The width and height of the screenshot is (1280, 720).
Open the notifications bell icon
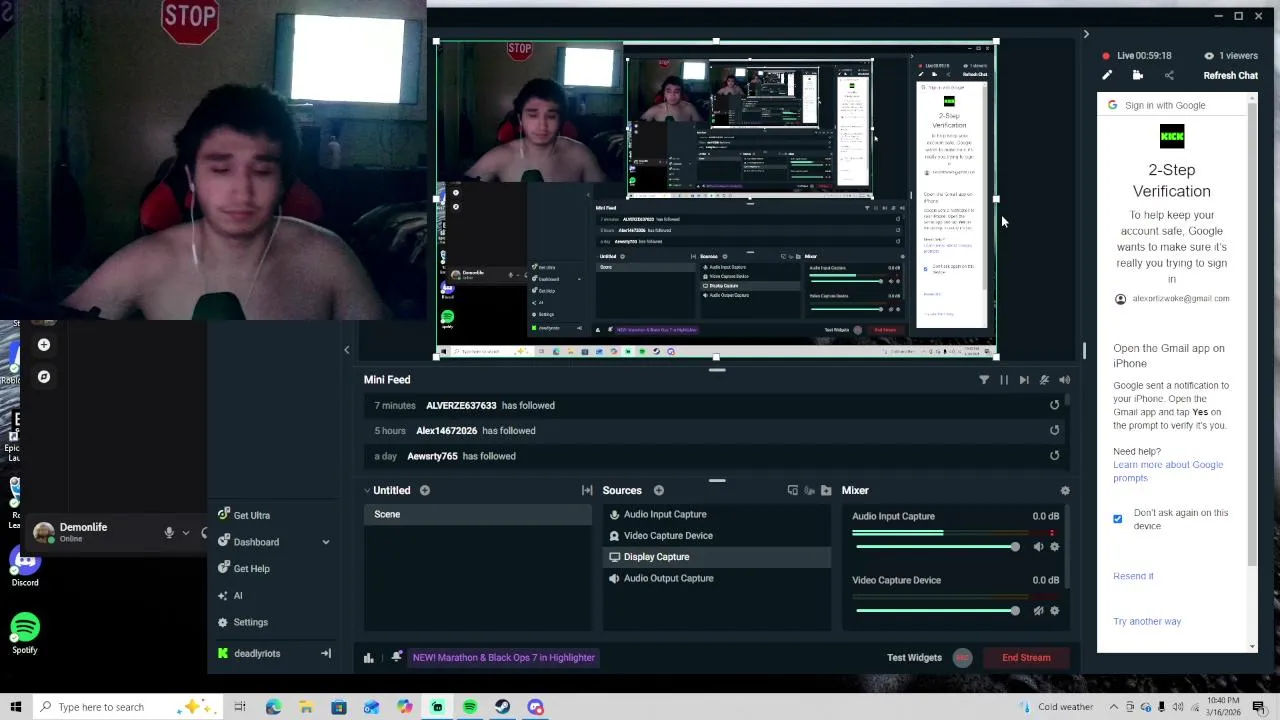pyautogui.click(x=397, y=657)
